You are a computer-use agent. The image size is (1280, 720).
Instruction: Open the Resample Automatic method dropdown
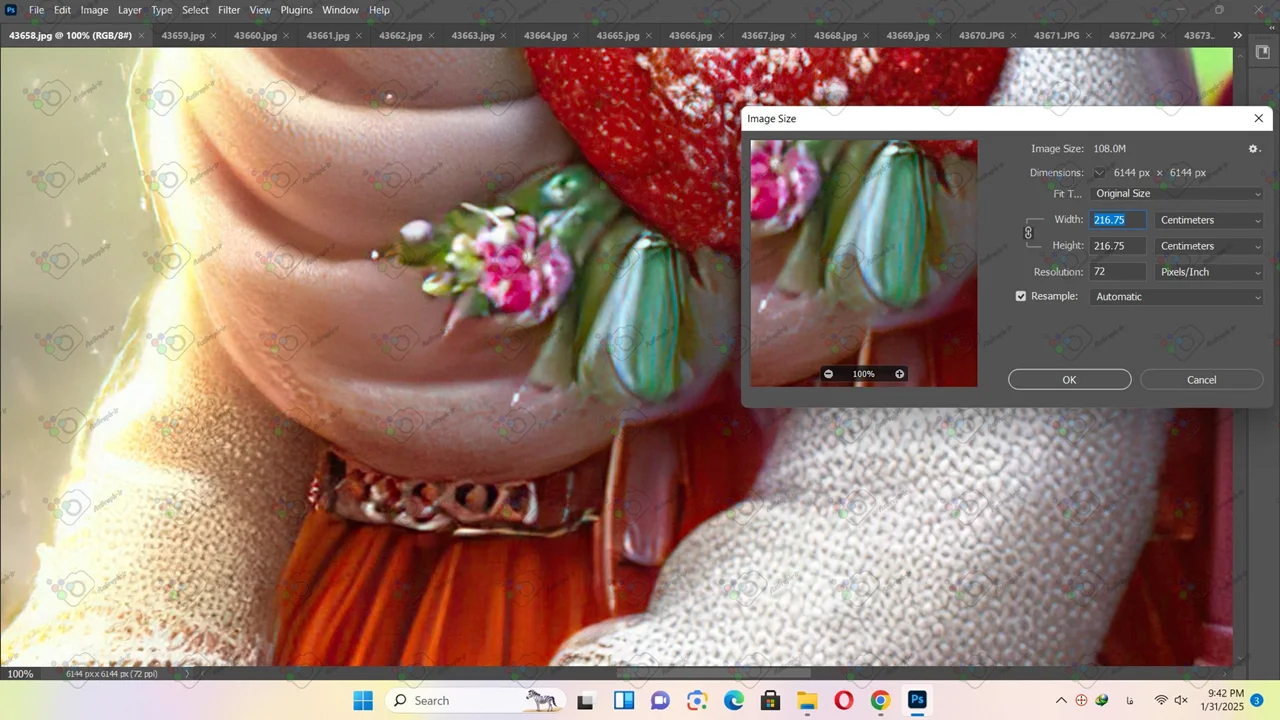[x=1177, y=297]
